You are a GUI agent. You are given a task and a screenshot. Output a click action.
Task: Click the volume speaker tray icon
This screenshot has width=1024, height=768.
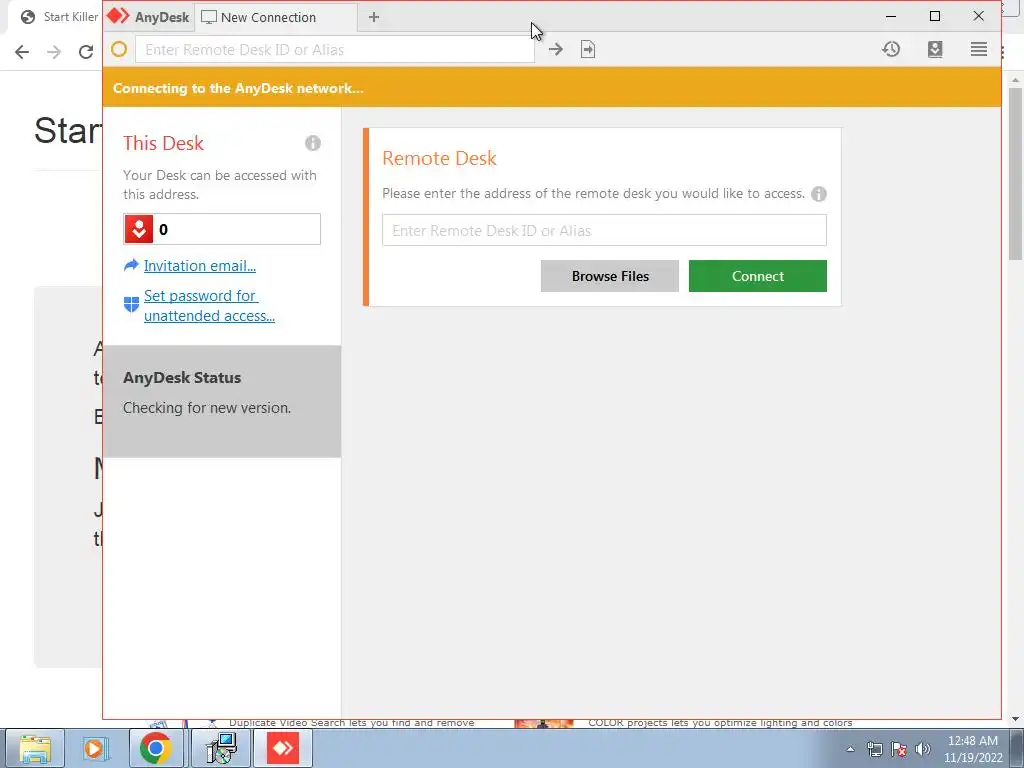[x=923, y=749]
